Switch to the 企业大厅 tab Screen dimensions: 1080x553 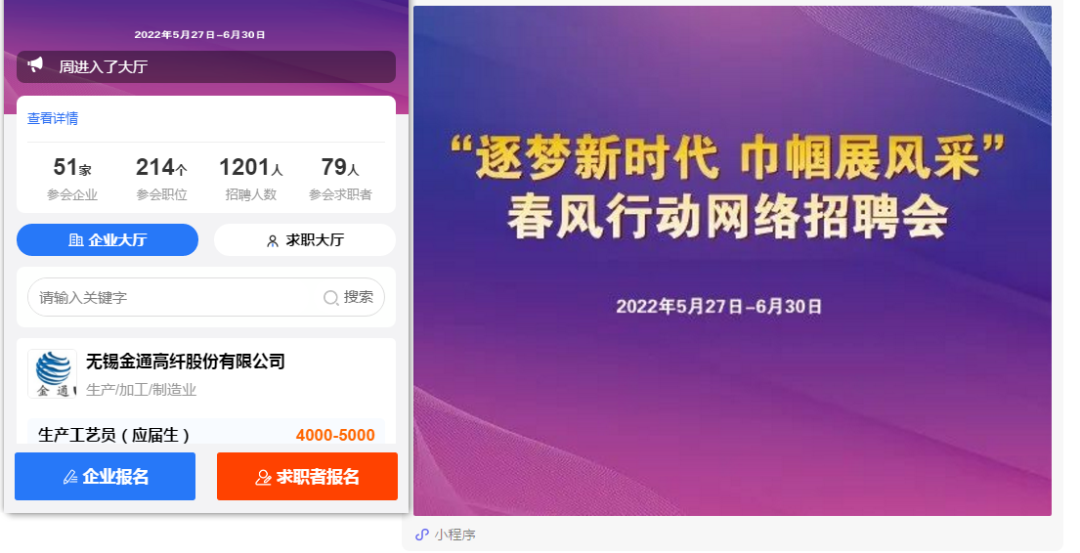pos(107,240)
